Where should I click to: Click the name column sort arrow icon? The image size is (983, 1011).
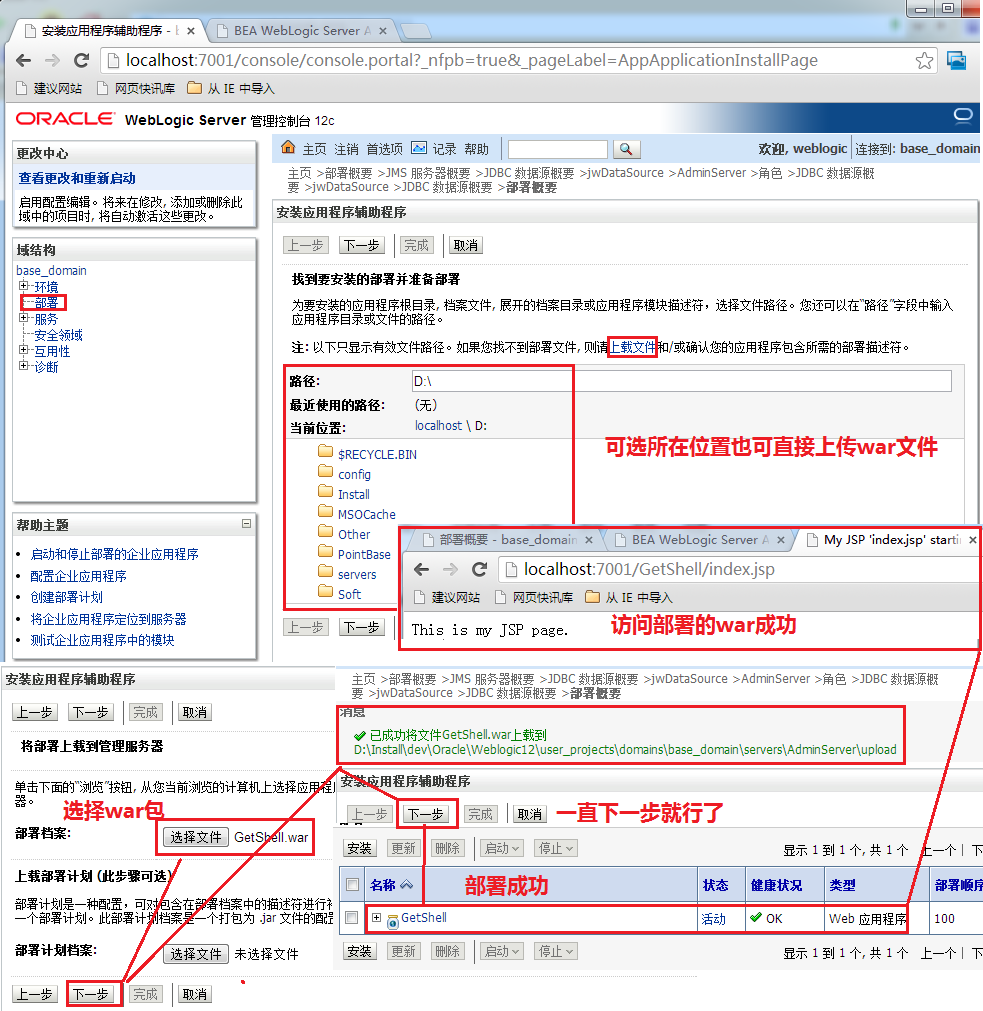[407, 885]
